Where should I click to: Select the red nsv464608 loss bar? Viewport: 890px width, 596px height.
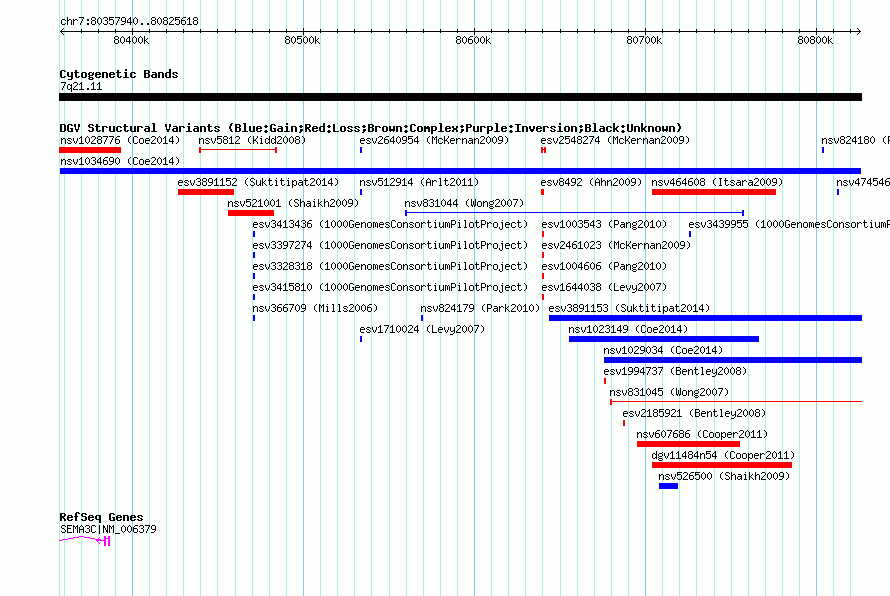713,192
